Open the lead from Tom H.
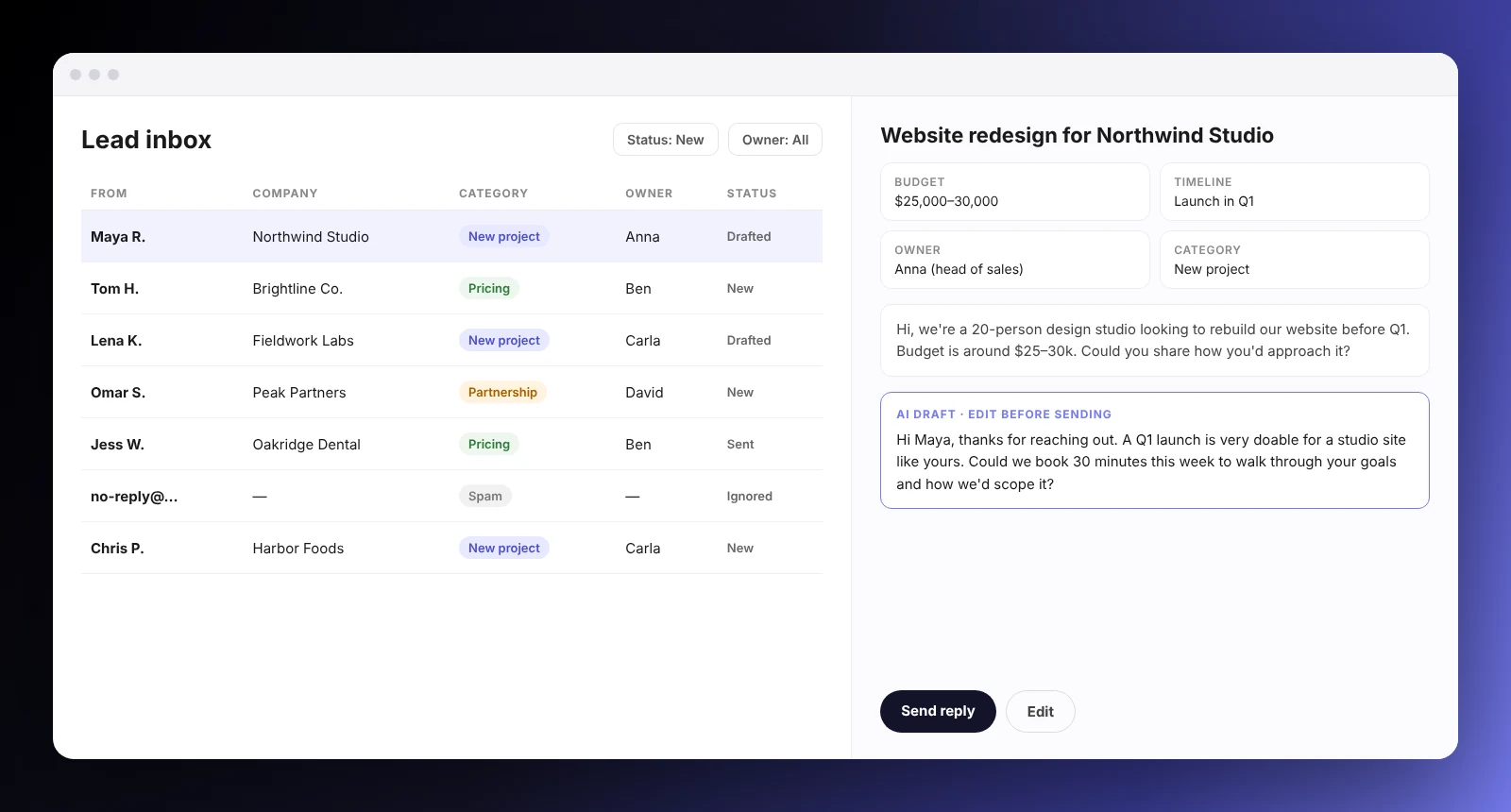Screen dimensions: 1511x812 pos(451,288)
